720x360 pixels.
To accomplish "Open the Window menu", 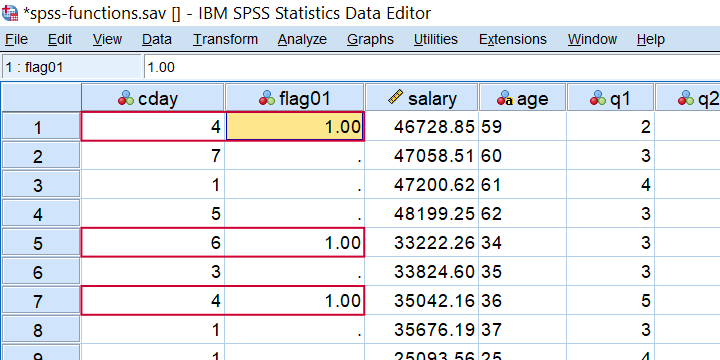I will pos(592,39).
